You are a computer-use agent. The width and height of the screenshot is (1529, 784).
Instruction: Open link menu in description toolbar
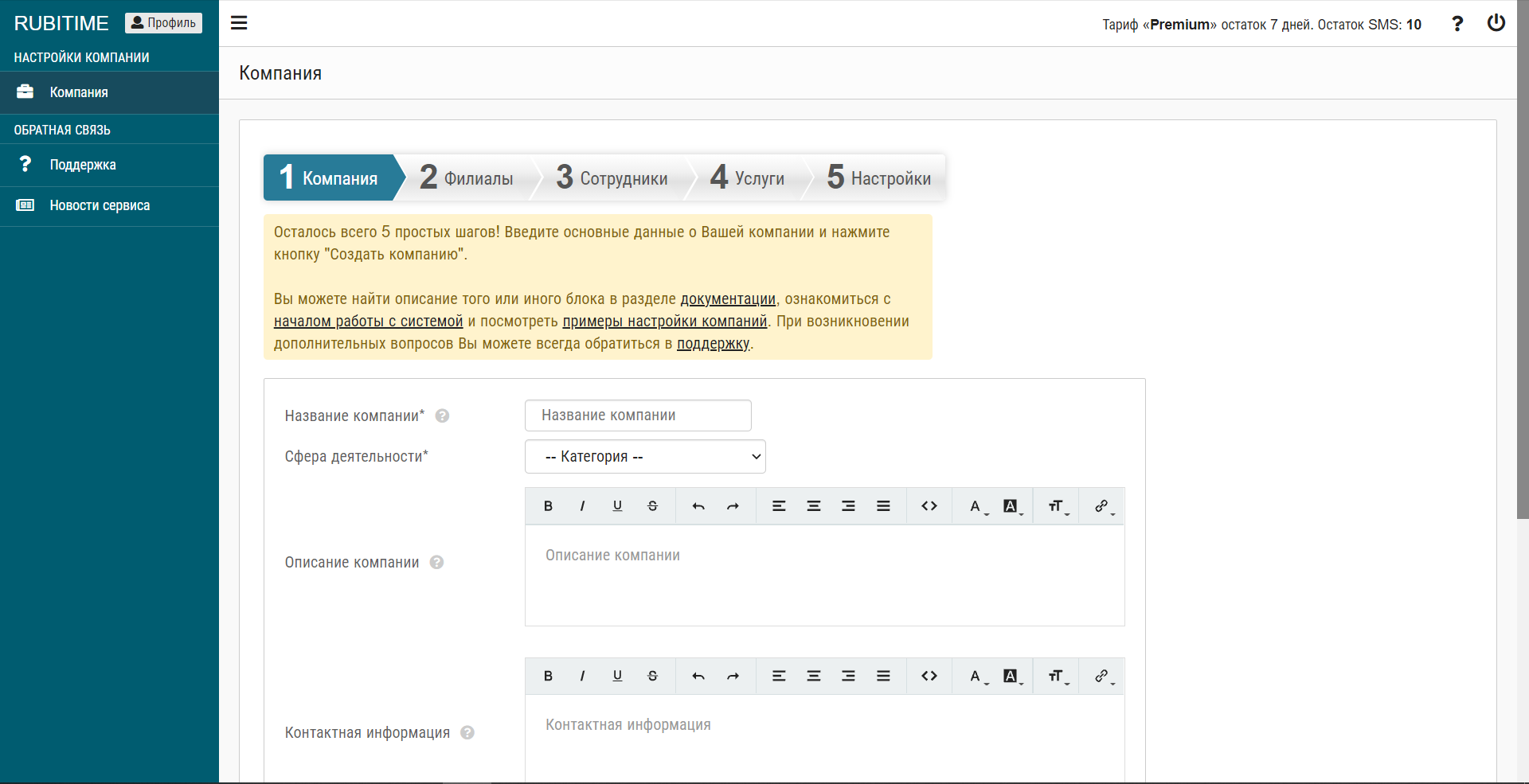click(1103, 506)
